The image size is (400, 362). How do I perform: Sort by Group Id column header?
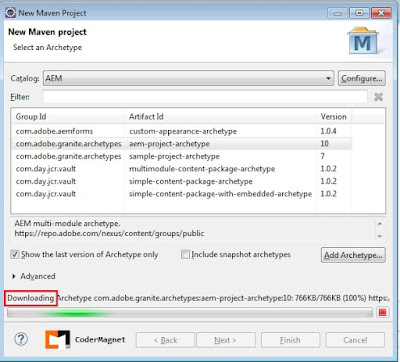pyautogui.click(x=68, y=117)
